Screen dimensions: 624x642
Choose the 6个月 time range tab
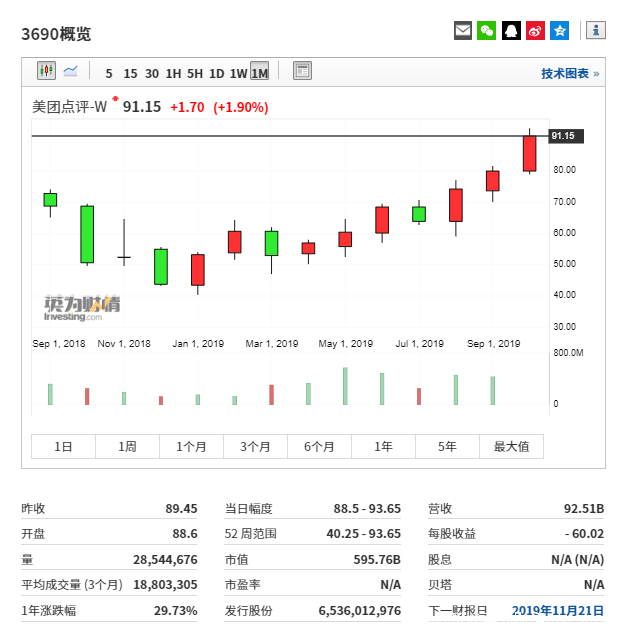pyautogui.click(x=319, y=446)
